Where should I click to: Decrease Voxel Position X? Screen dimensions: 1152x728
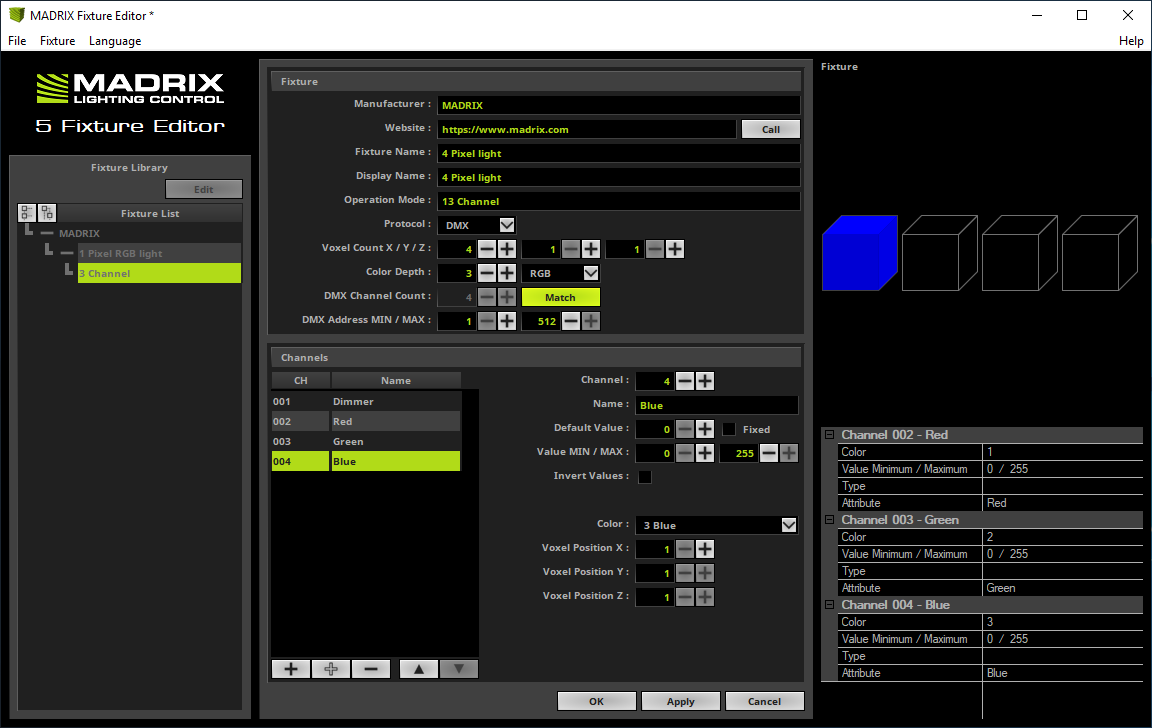(x=685, y=549)
